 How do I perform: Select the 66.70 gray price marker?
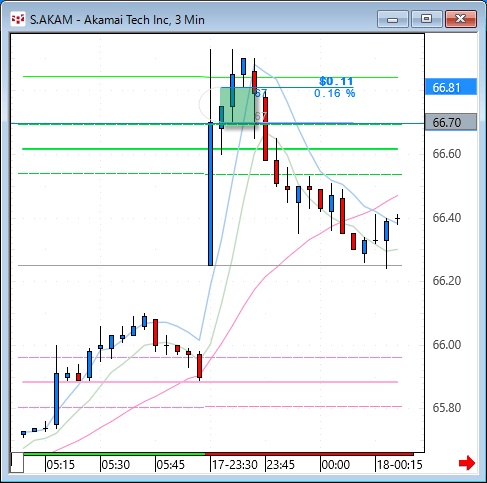451,122
